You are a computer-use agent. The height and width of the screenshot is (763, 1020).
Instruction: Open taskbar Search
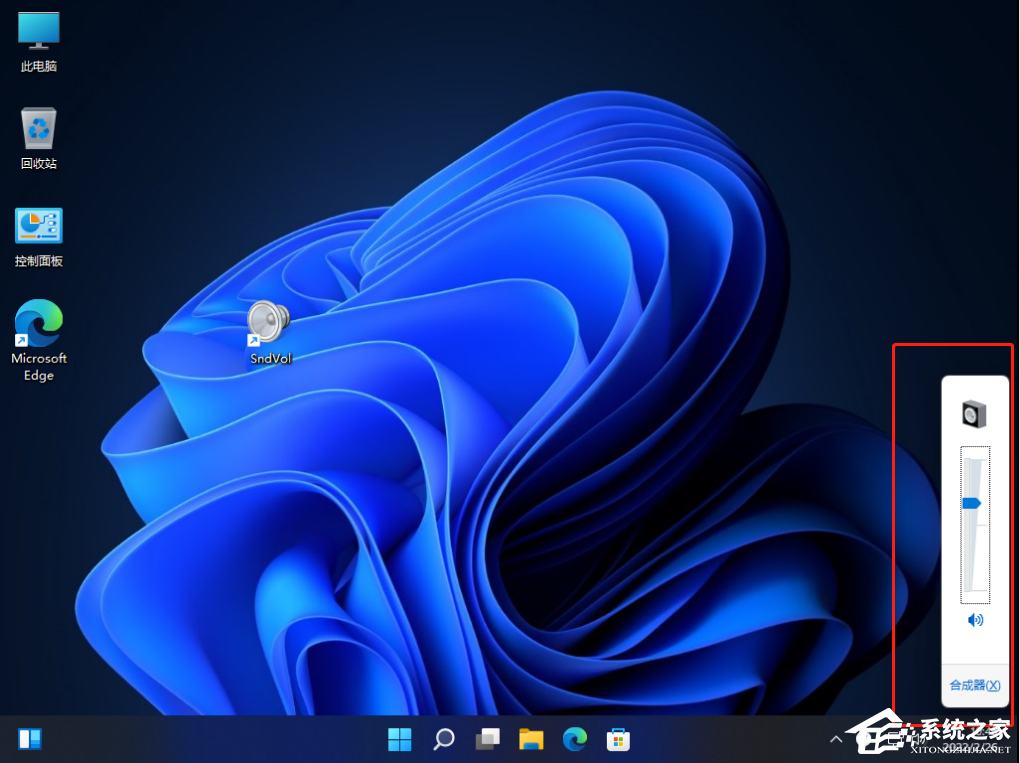(x=443, y=739)
